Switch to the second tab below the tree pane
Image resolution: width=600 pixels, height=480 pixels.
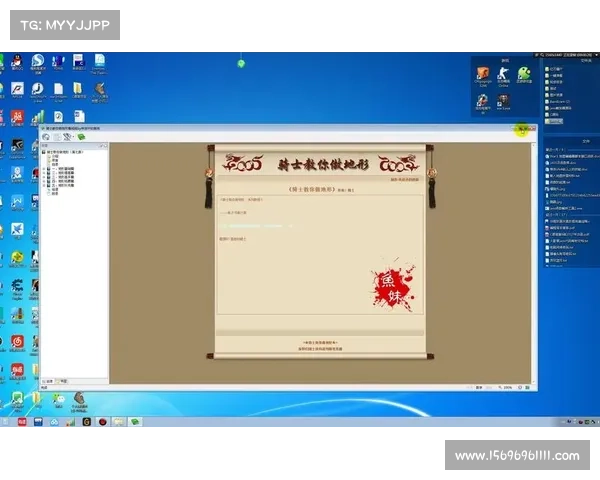(63, 381)
